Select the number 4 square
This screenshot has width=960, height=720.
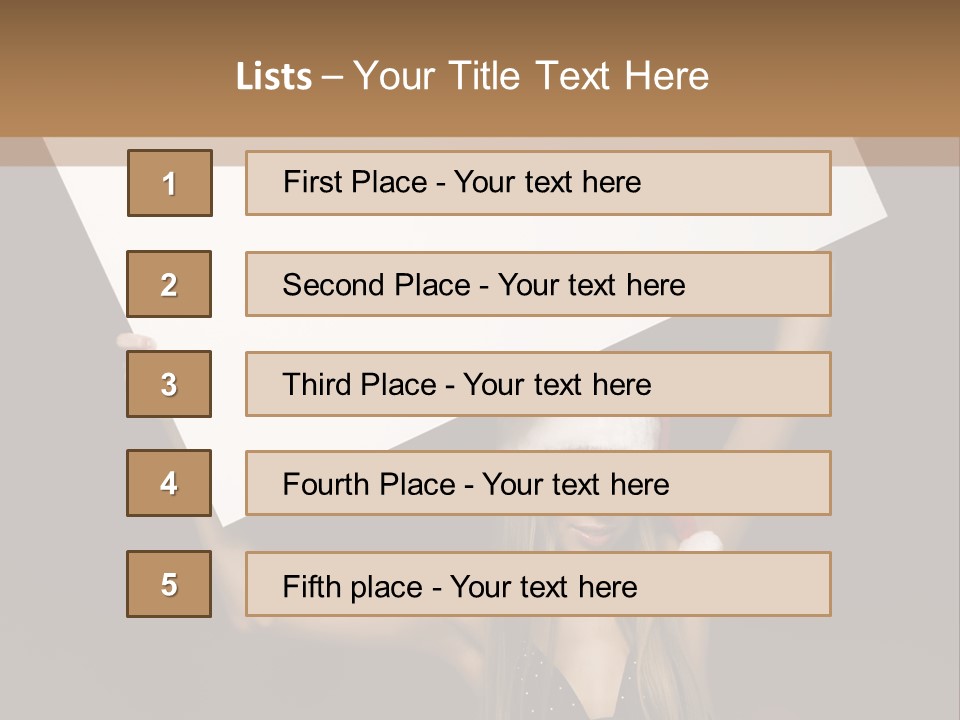point(169,483)
